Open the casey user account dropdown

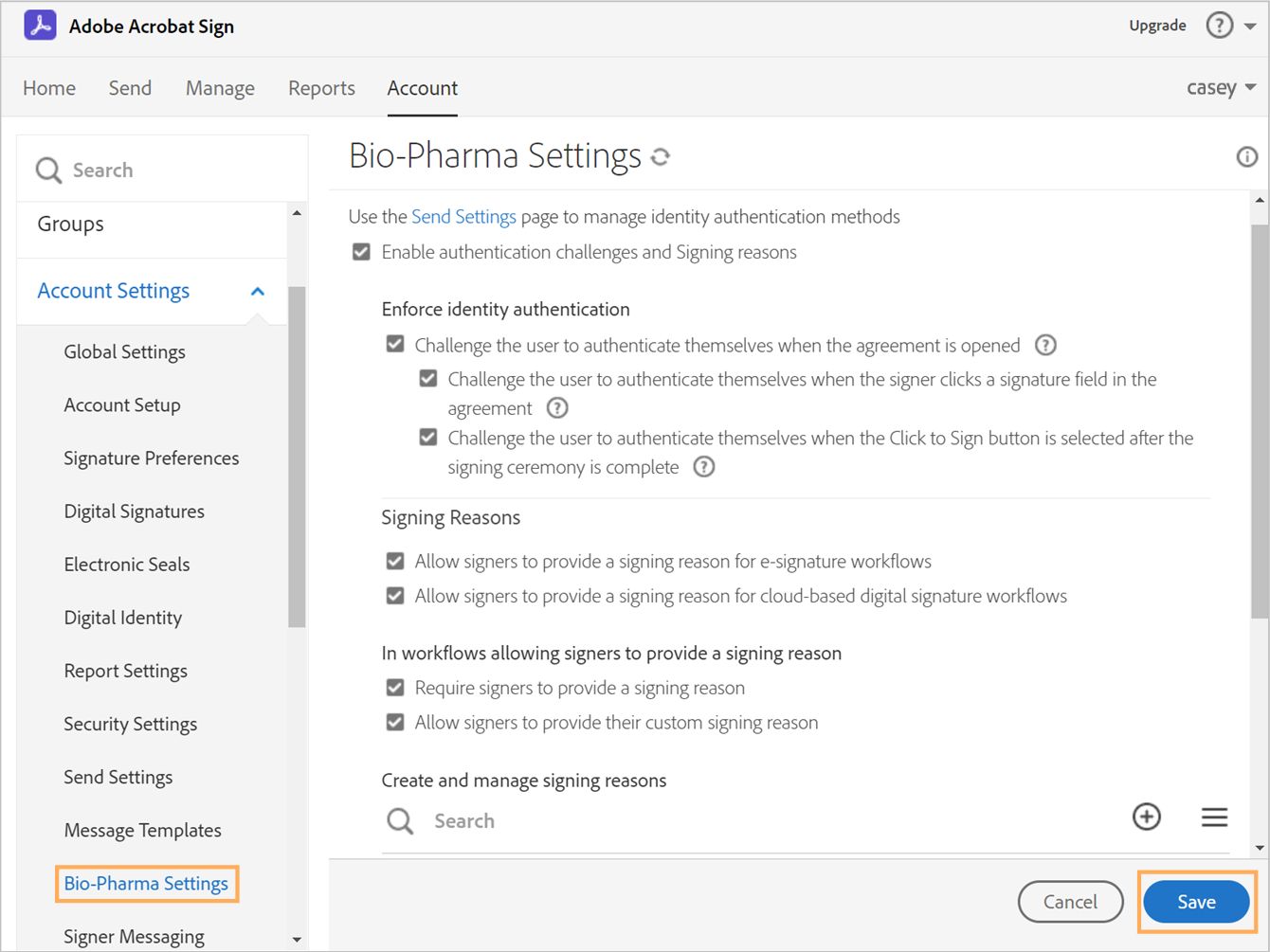coord(1221,88)
